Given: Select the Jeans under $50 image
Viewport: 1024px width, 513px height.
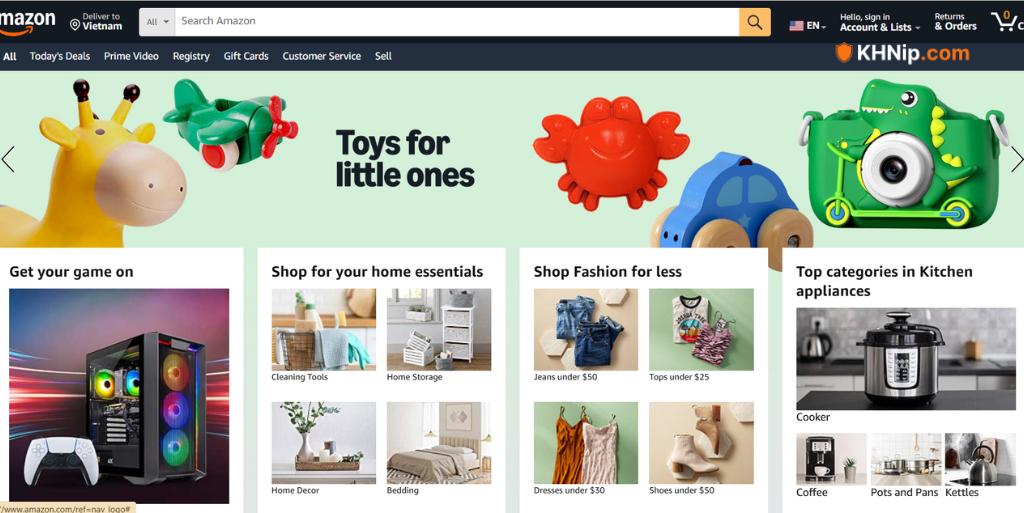Looking at the screenshot, I should click(586, 330).
